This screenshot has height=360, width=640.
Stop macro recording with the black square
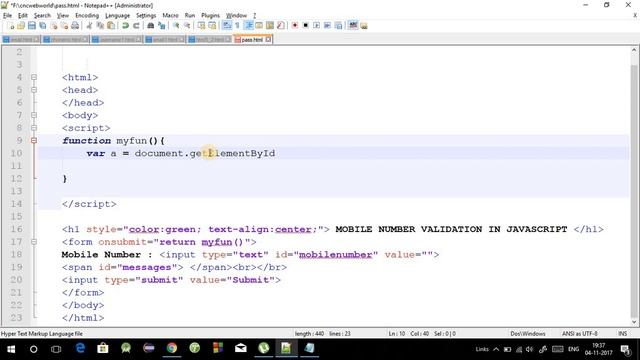click(x=305, y=25)
